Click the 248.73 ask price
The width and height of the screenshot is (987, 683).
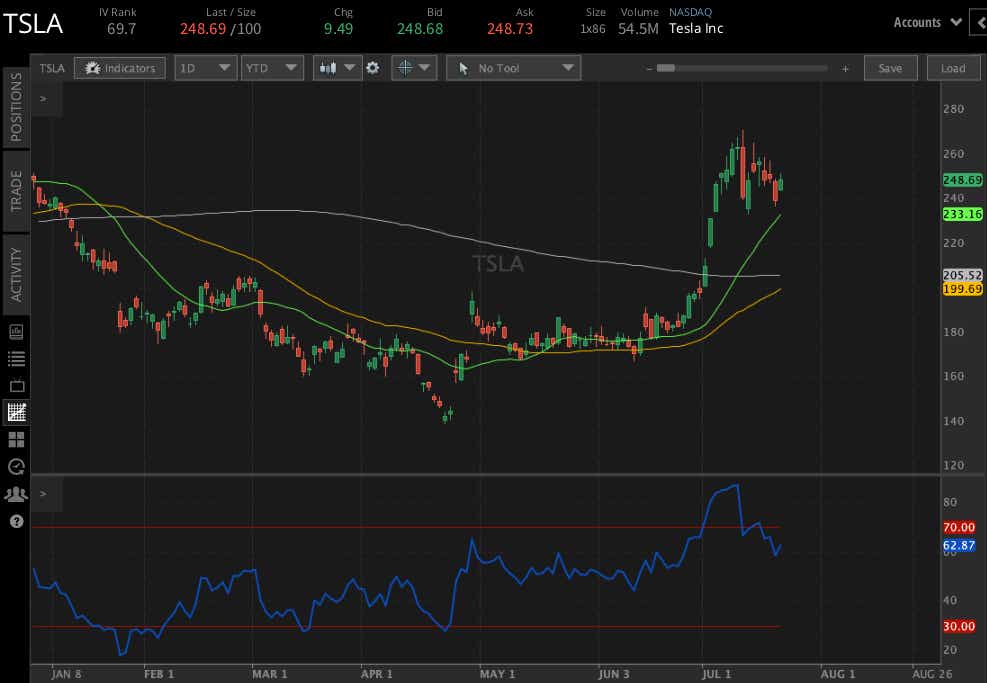tap(510, 29)
